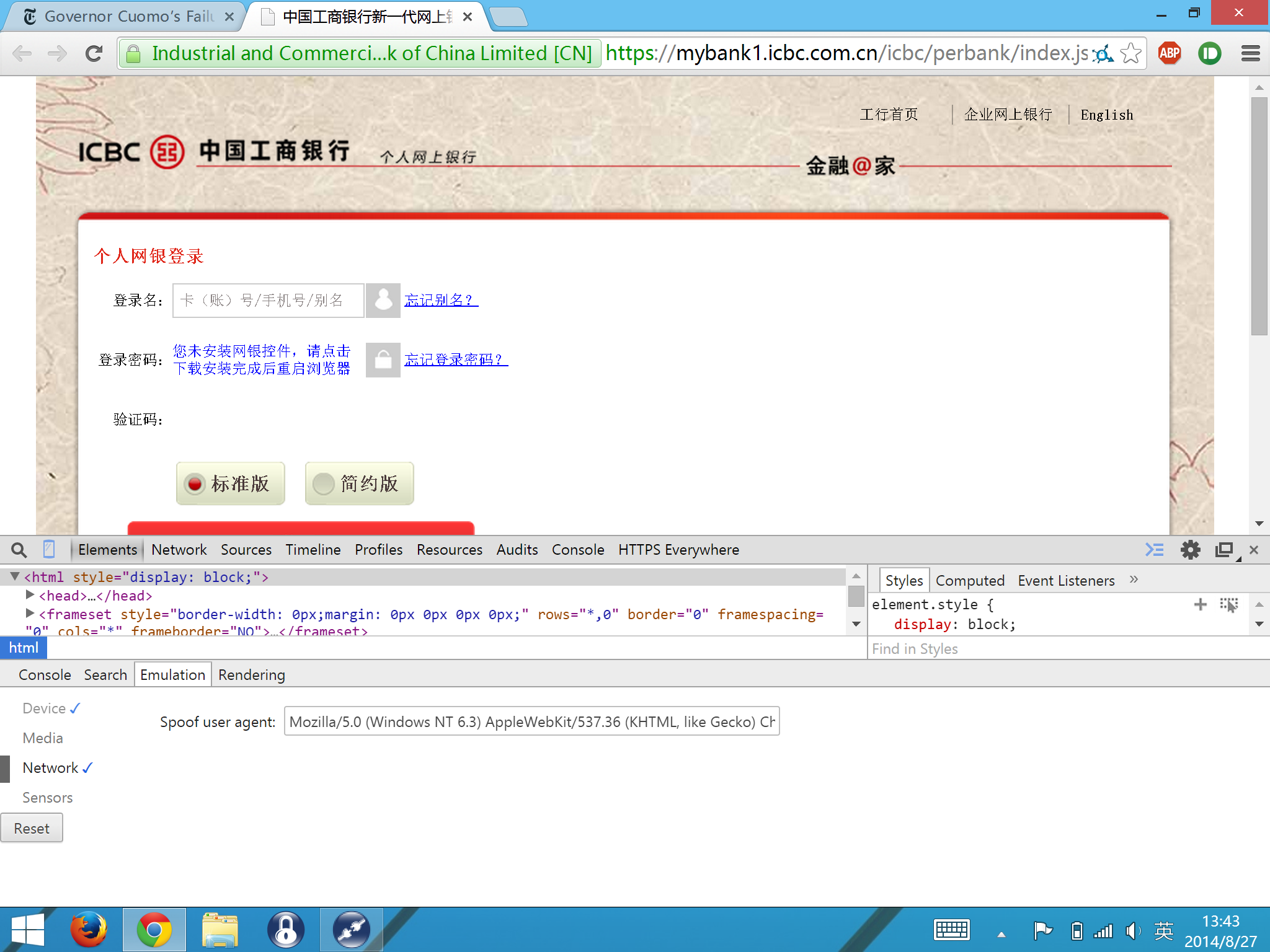Open Firefox from the taskbar
This screenshot has height=952, width=1270.
point(88,930)
